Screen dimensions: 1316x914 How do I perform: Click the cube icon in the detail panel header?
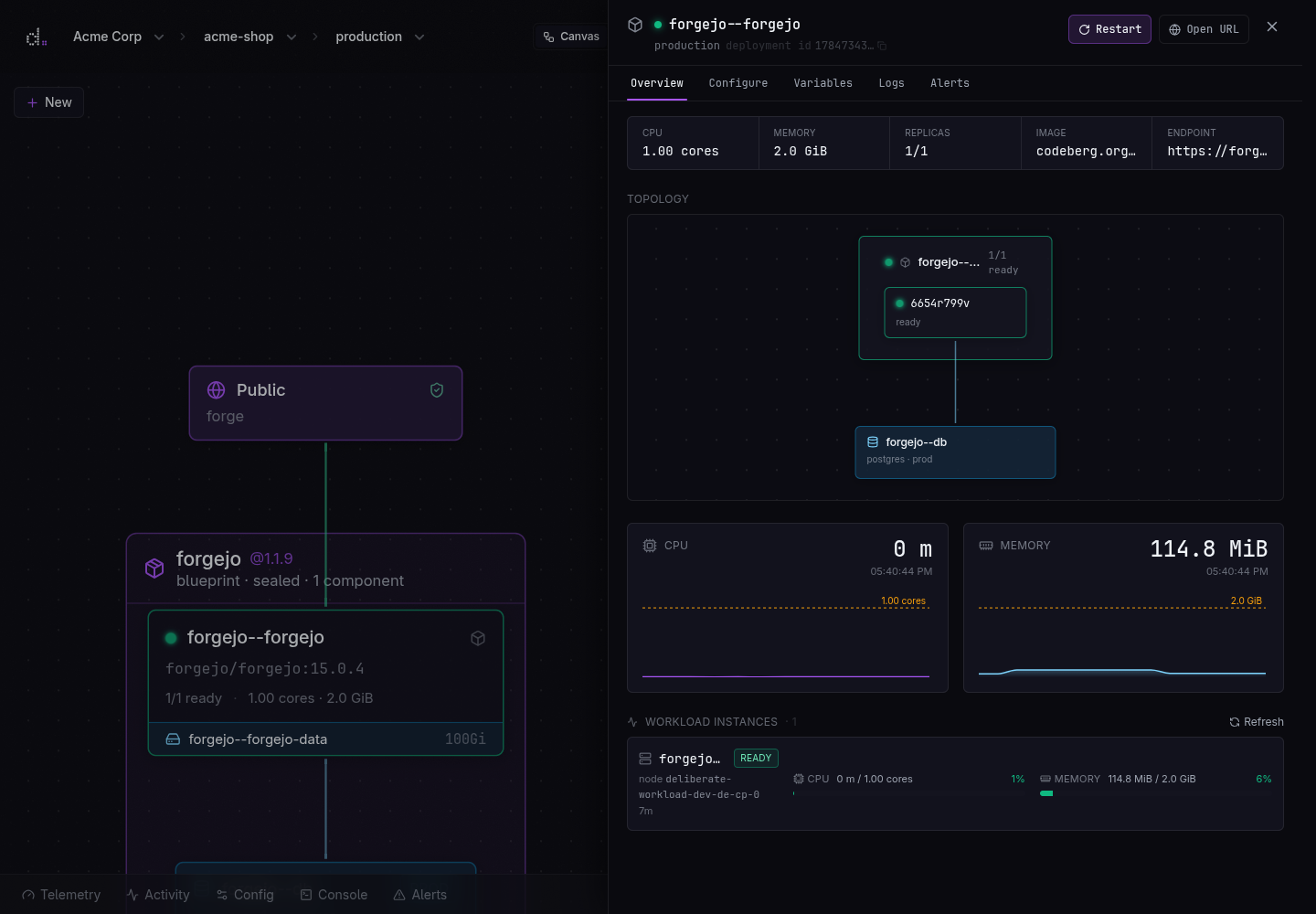tap(635, 25)
